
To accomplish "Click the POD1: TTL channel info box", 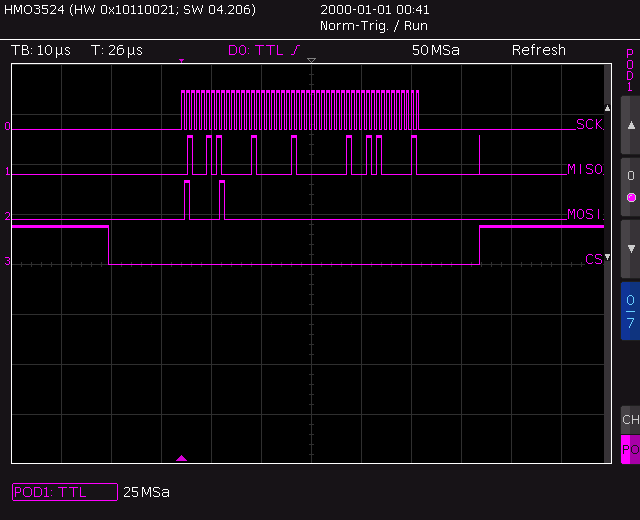I will coord(65,492).
